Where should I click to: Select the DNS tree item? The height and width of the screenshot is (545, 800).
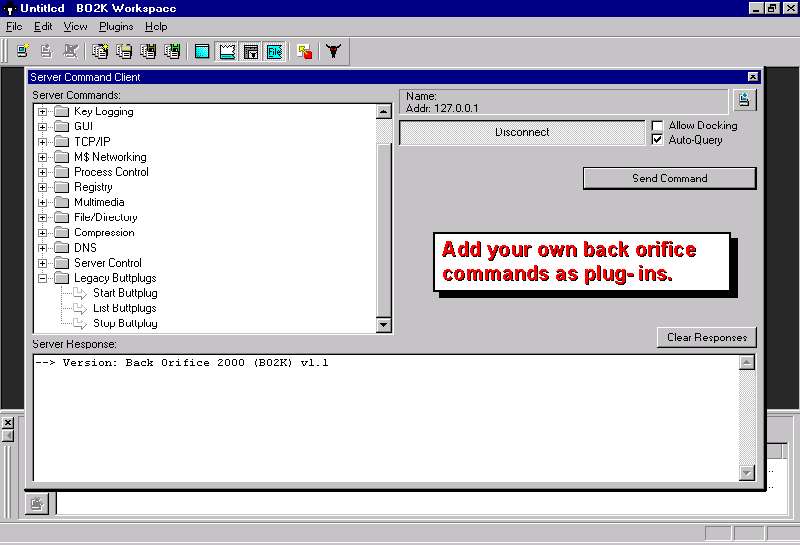pos(85,248)
